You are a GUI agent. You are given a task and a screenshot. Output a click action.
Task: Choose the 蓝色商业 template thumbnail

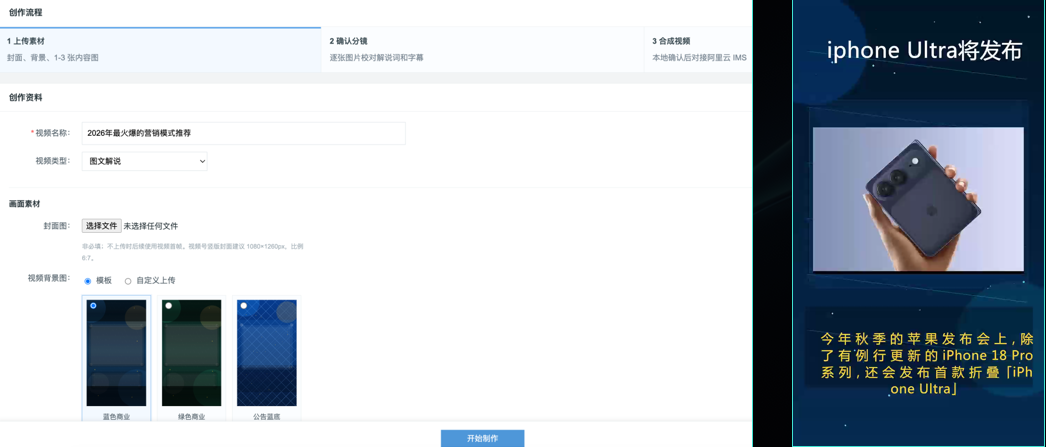click(116, 352)
